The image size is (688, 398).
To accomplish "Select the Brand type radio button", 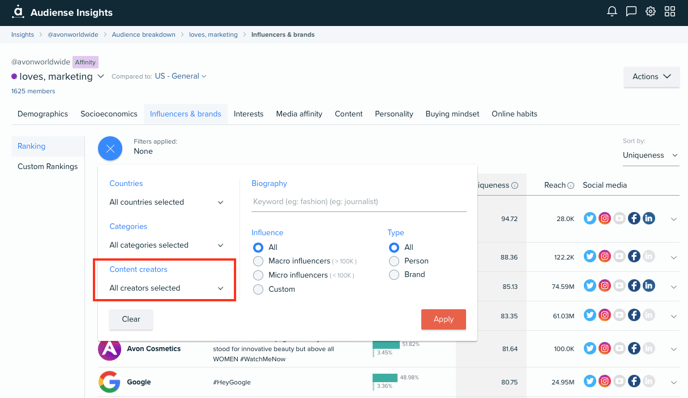I will 394,275.
